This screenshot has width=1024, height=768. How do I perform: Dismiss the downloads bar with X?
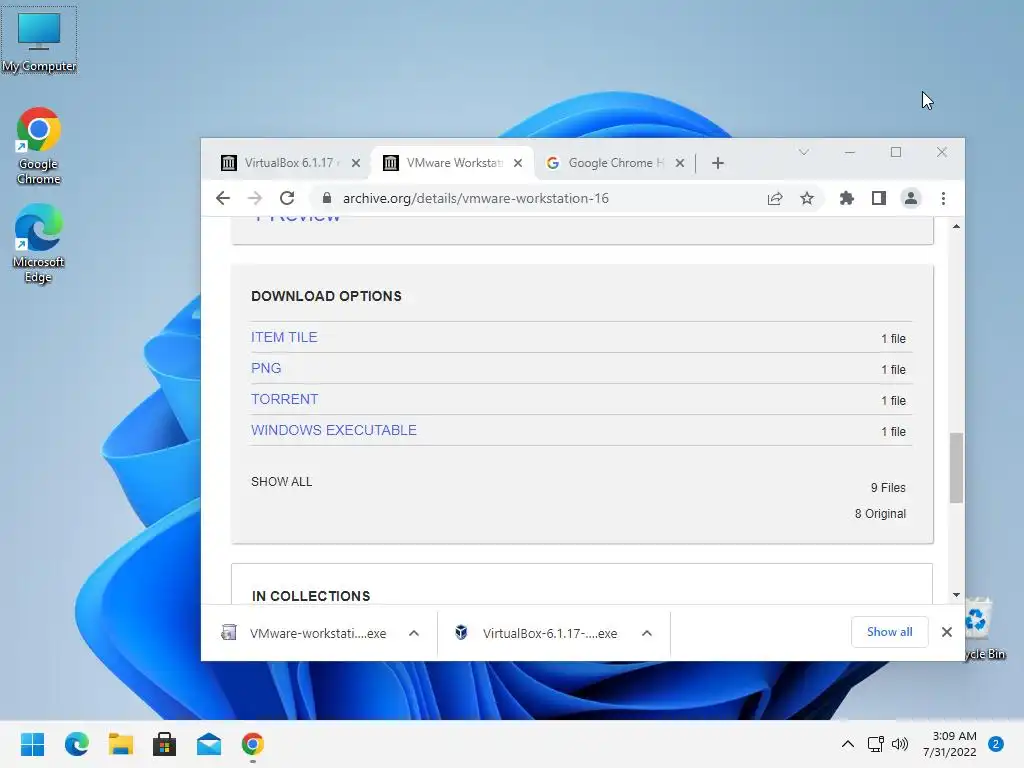(x=947, y=632)
